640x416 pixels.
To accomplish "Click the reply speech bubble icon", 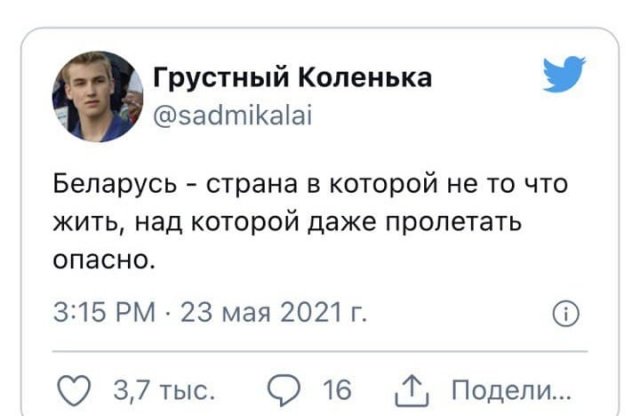I will coord(286,387).
